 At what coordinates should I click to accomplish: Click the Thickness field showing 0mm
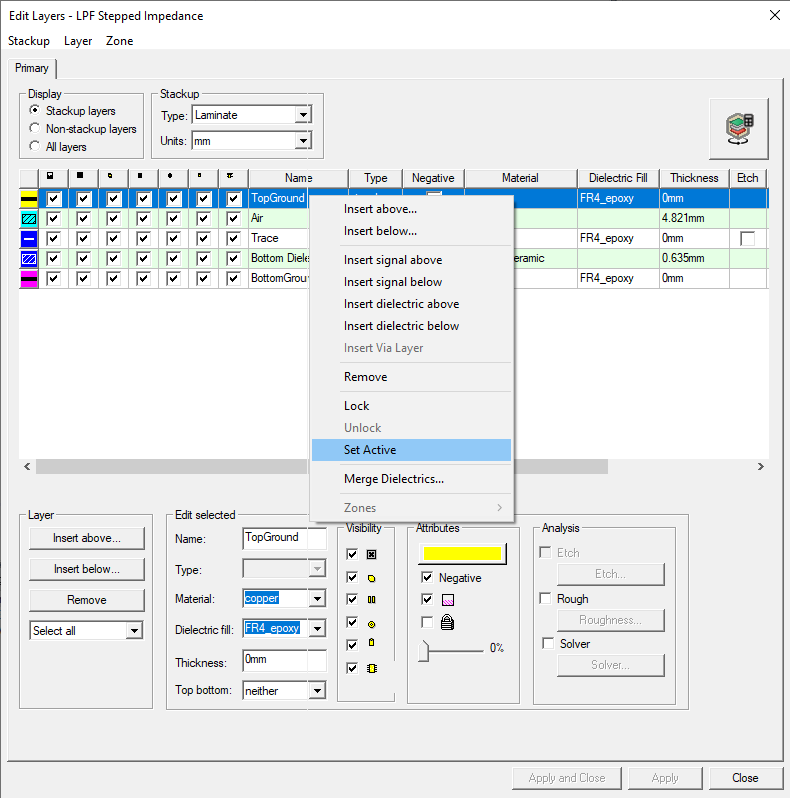click(285, 660)
